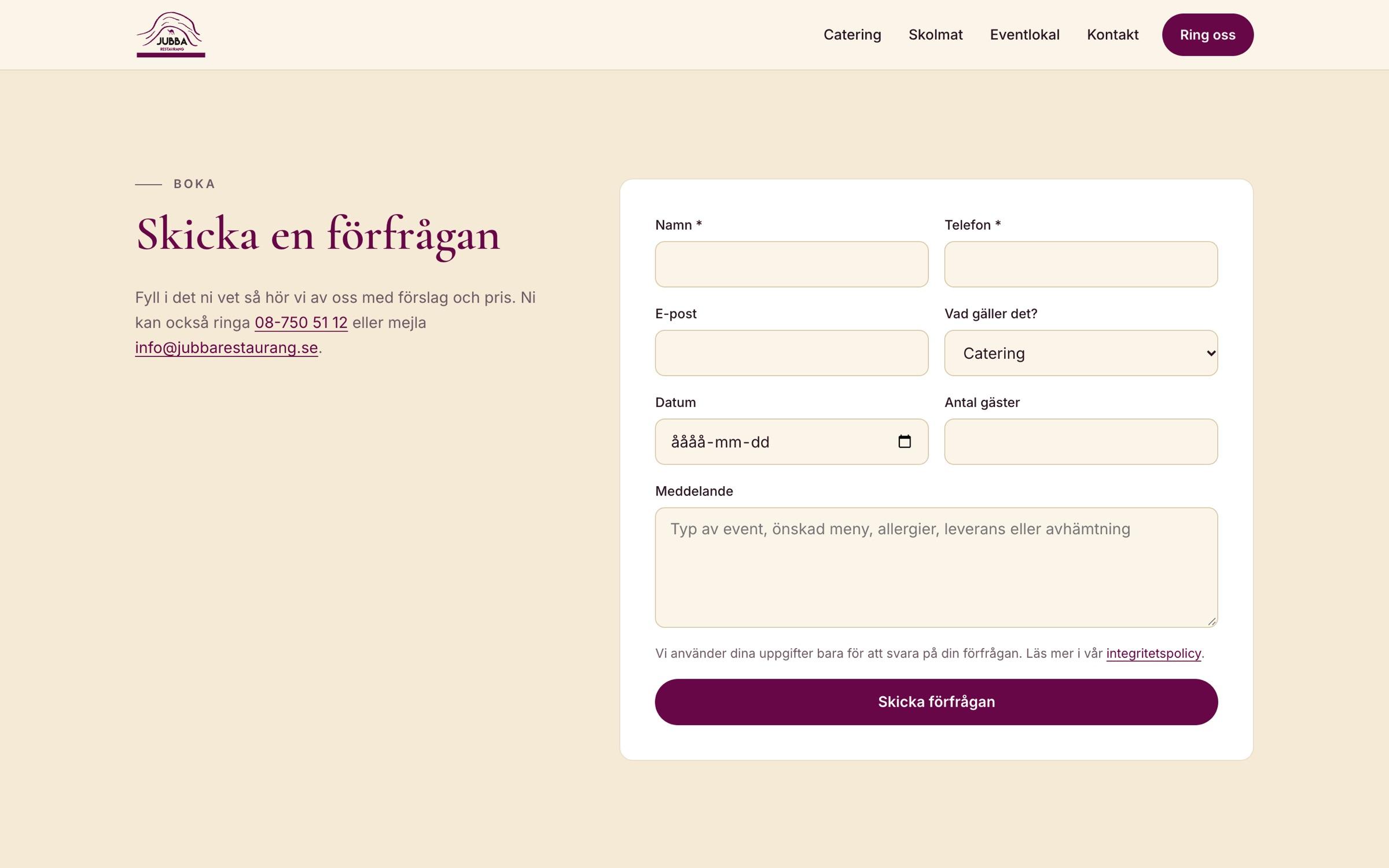Click into the E-post field

point(792,353)
